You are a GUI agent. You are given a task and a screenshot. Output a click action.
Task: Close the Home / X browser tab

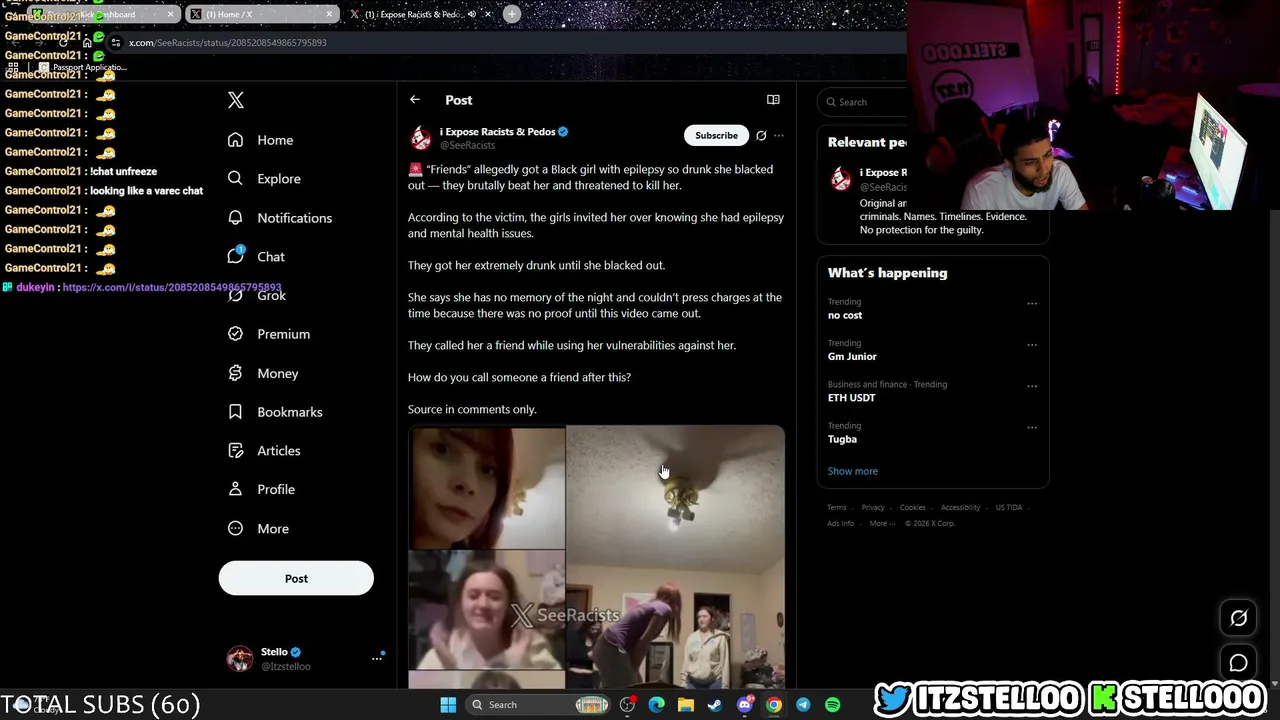click(329, 14)
